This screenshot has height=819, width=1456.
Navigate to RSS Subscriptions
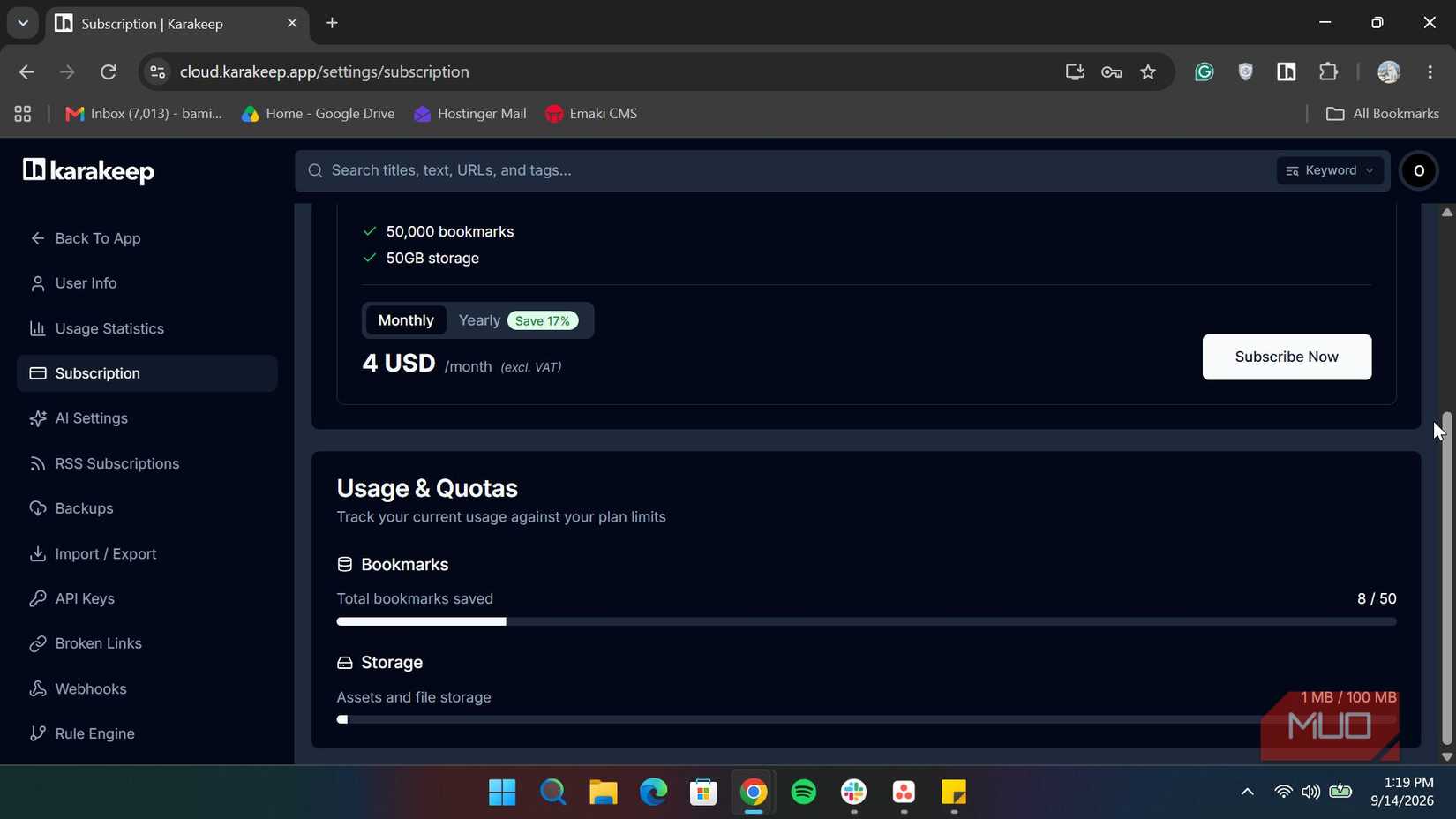[x=147, y=463]
